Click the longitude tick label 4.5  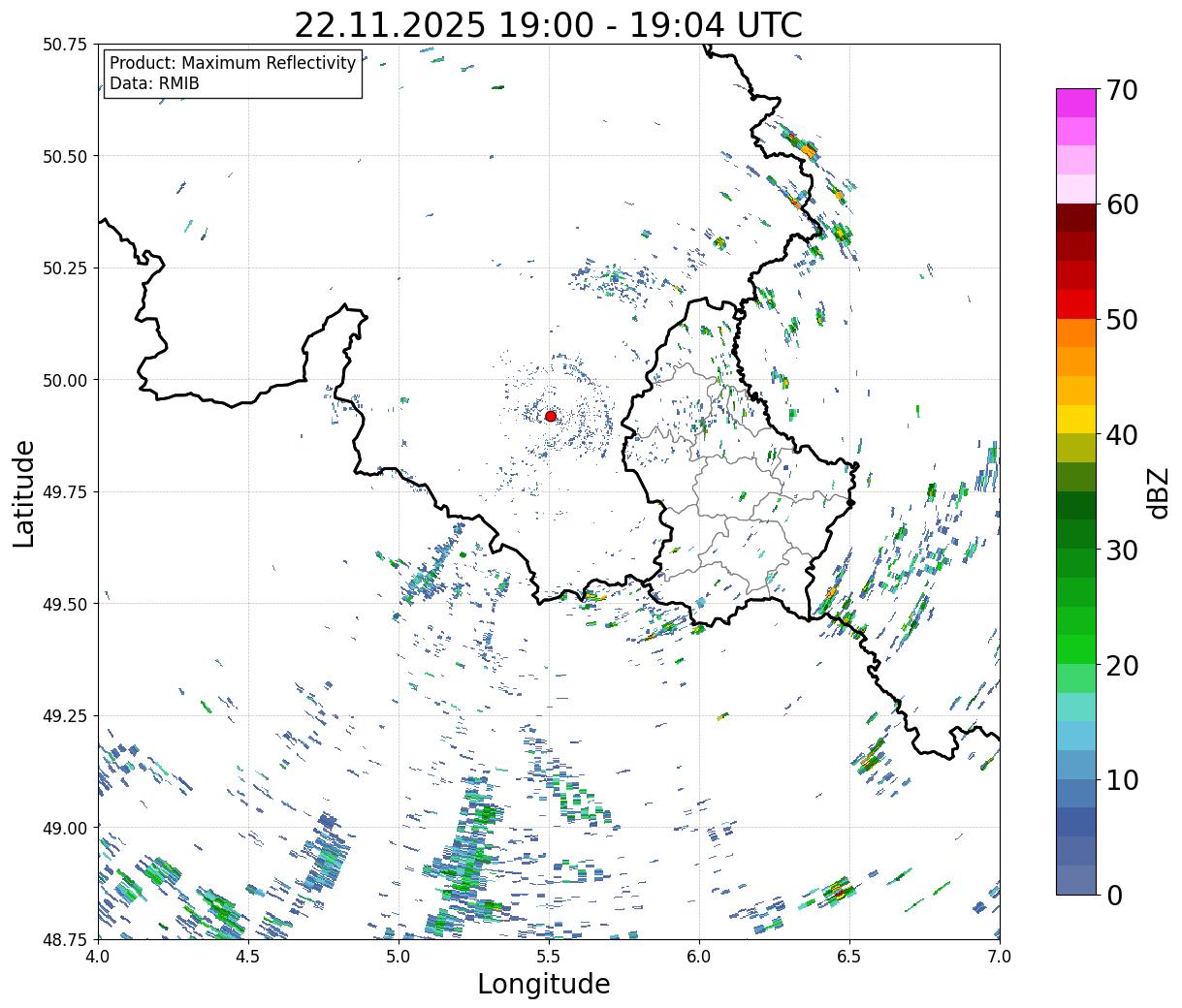point(248,957)
